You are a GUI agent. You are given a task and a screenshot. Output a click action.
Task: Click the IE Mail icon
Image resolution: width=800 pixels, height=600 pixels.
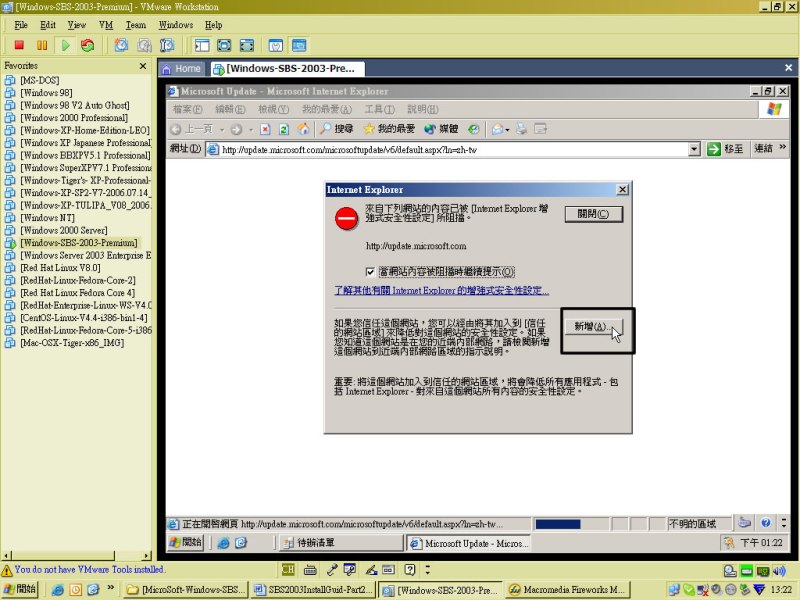(x=497, y=130)
